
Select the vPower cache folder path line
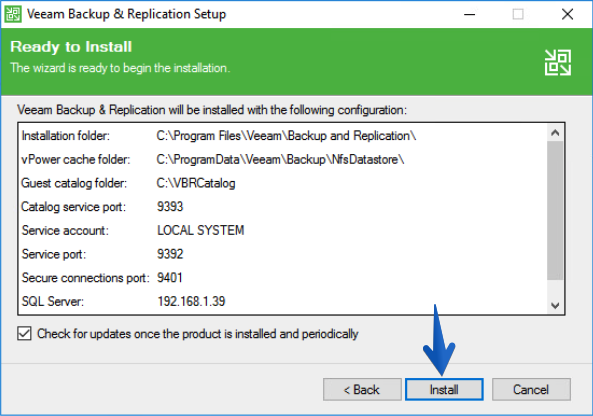pos(280,160)
